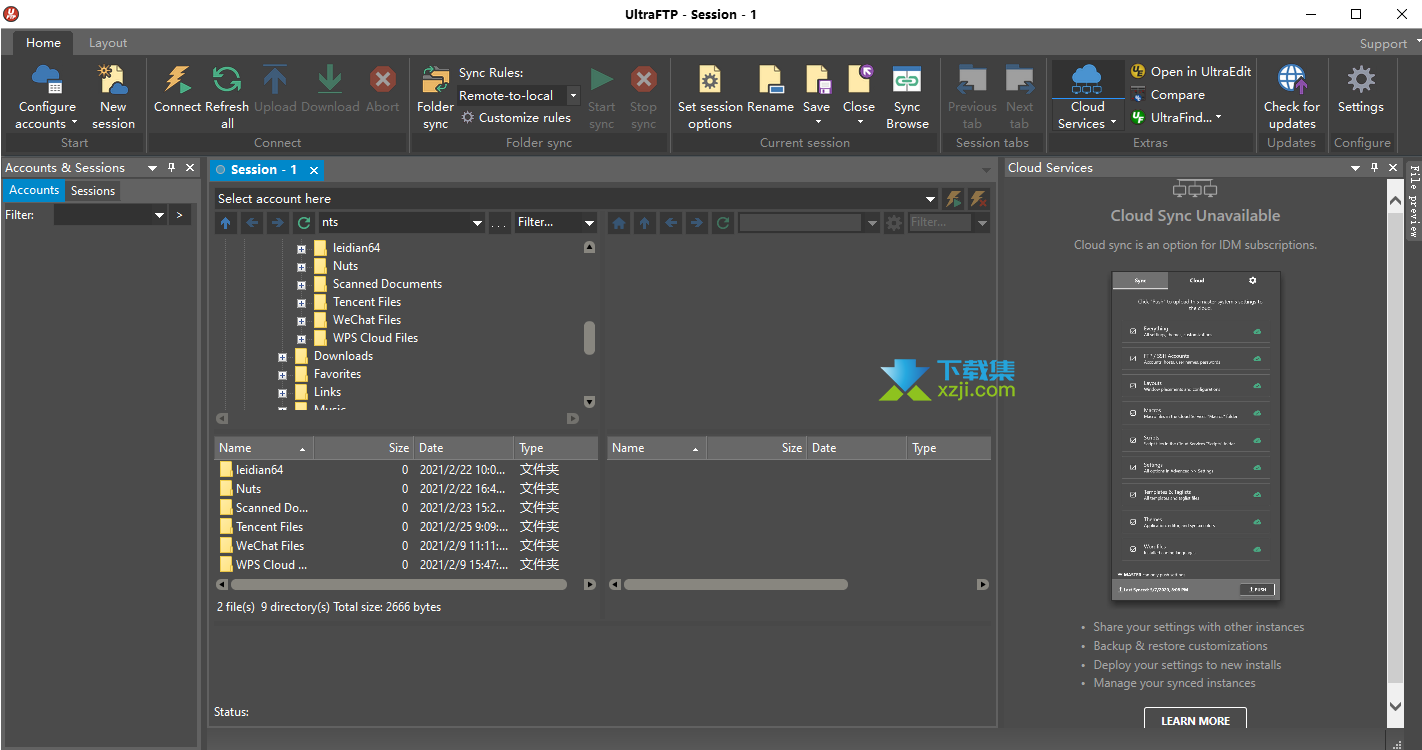Expand the Favorites tree node

pos(282,374)
